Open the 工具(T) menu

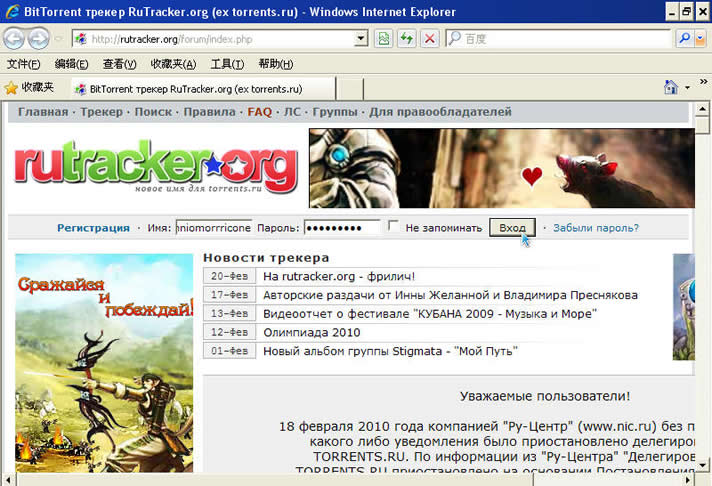[227, 64]
